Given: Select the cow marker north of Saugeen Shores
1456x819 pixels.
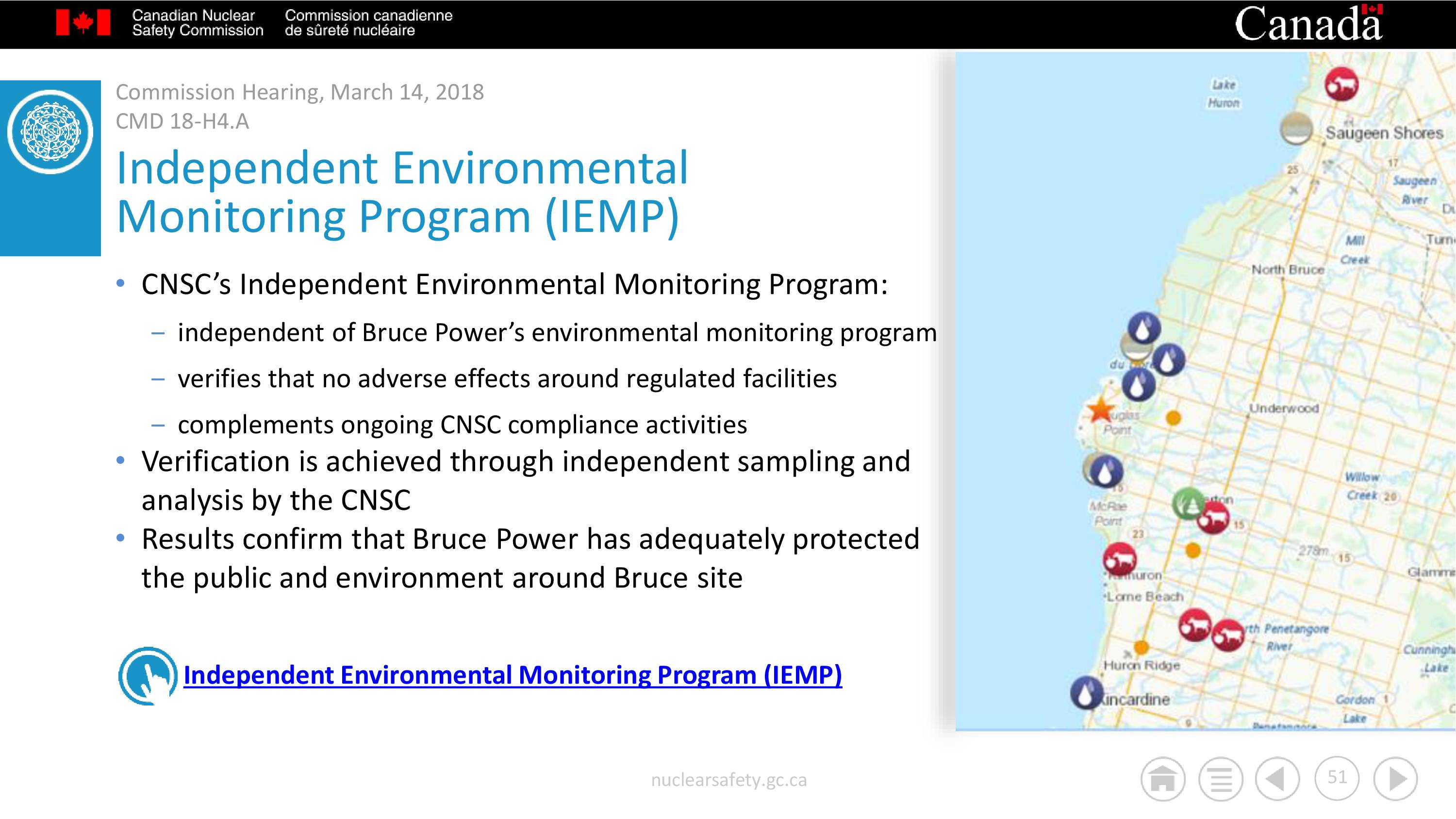Looking at the screenshot, I should [x=1341, y=84].
